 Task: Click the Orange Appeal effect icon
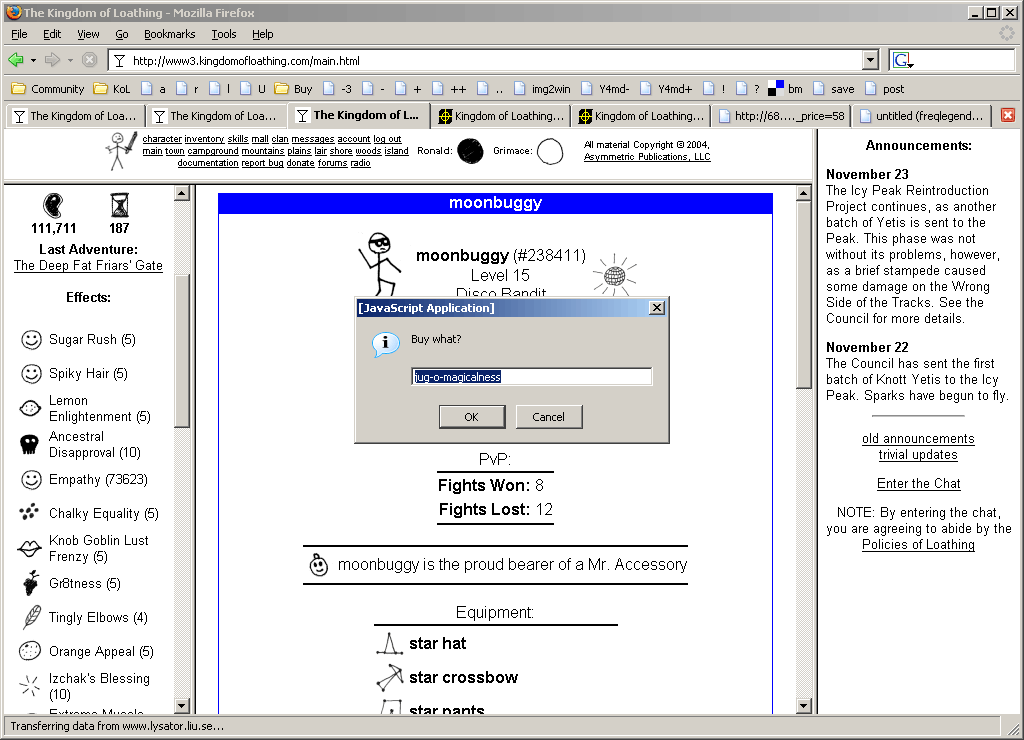coord(30,651)
